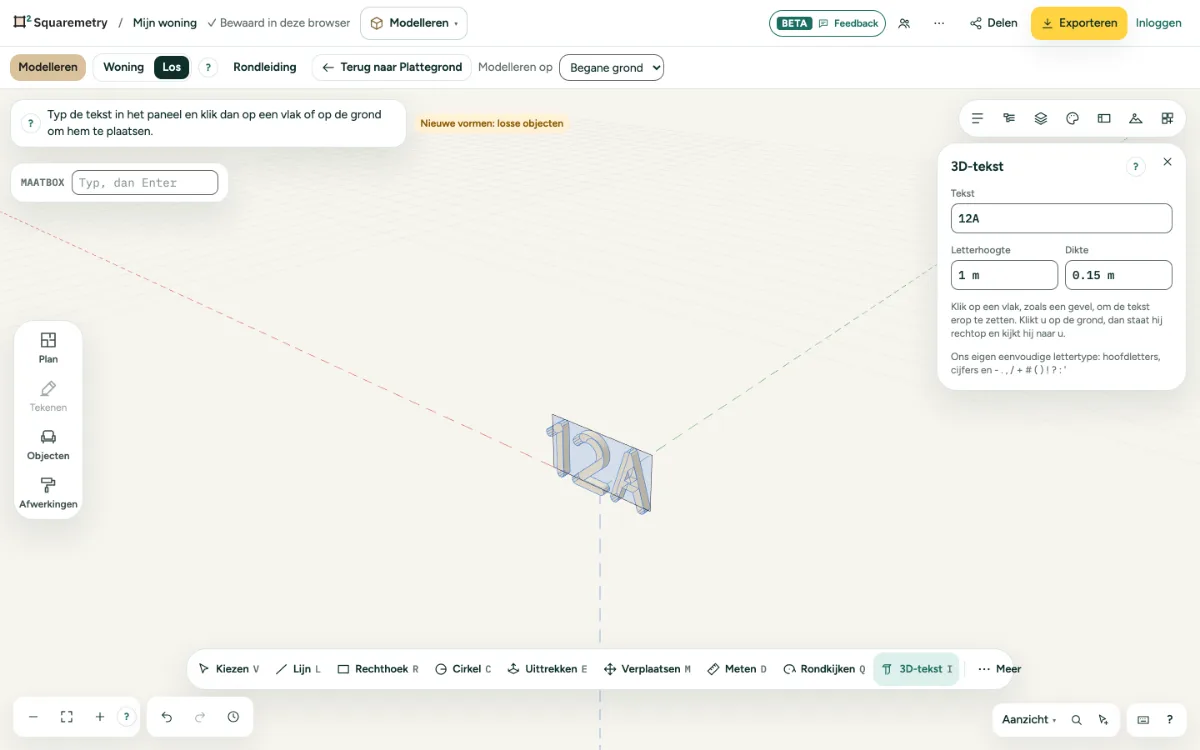Open the object tree outline icon
The image size is (1200, 750).
tap(1009, 118)
